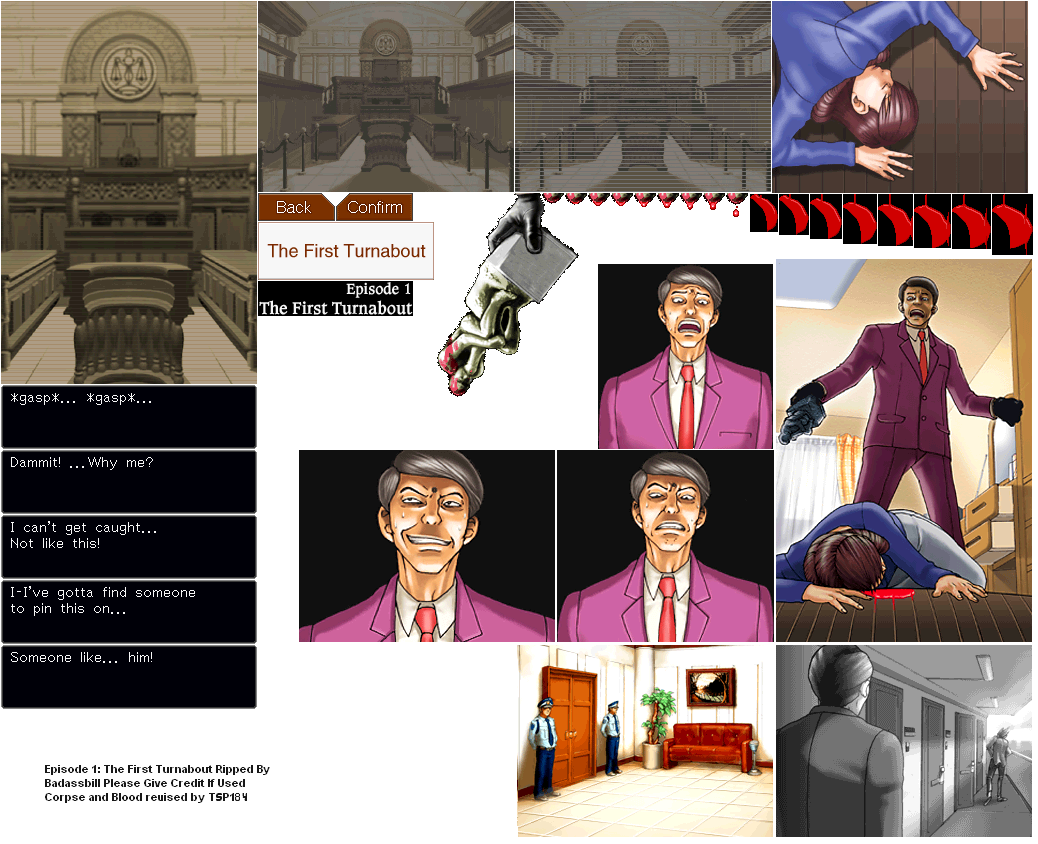
Task: Click the "Badassbill Please Give Credit If Used" line
Action: (x=145, y=783)
